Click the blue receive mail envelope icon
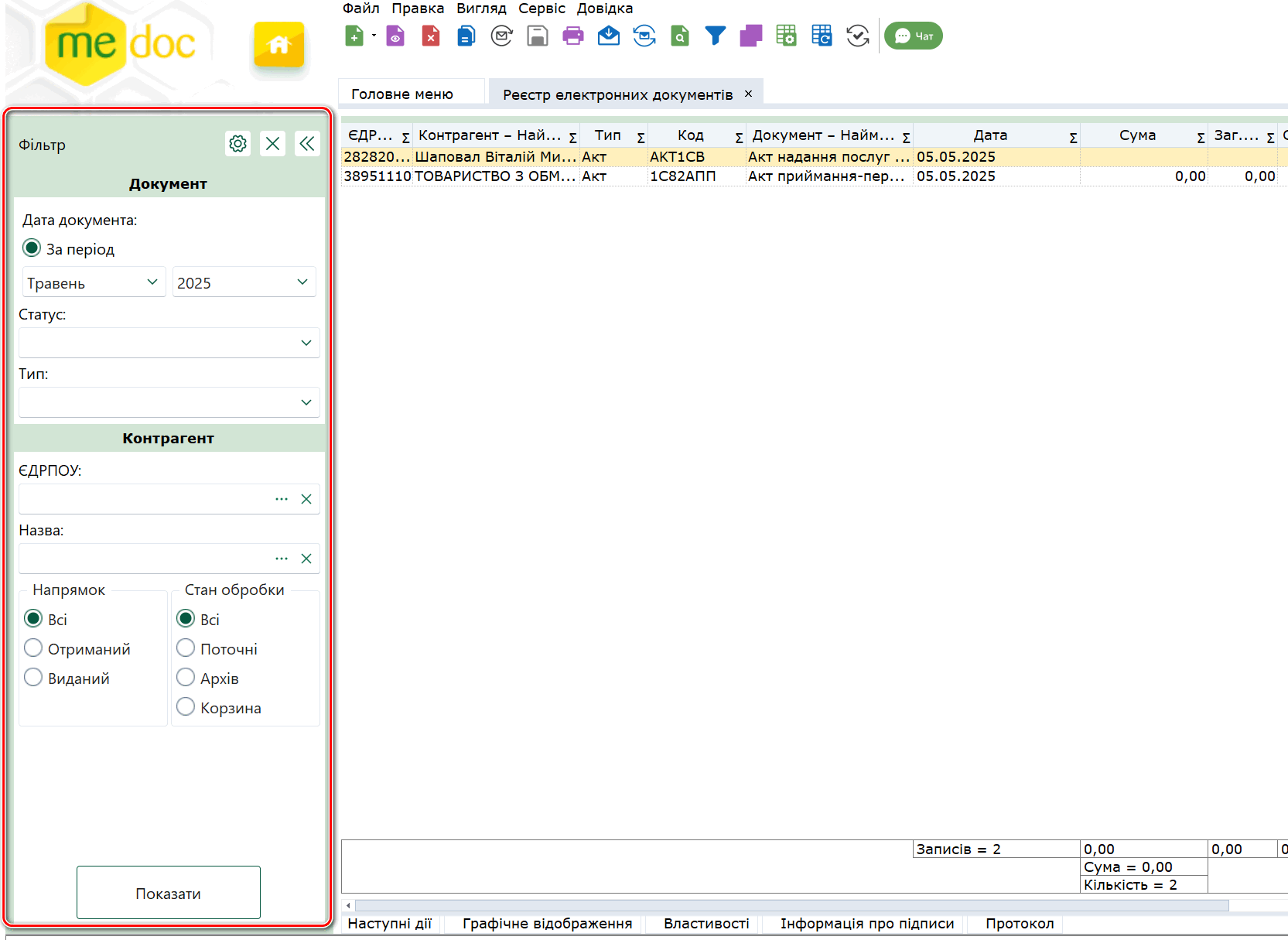Screen dimensions: 1288x940 (609, 36)
